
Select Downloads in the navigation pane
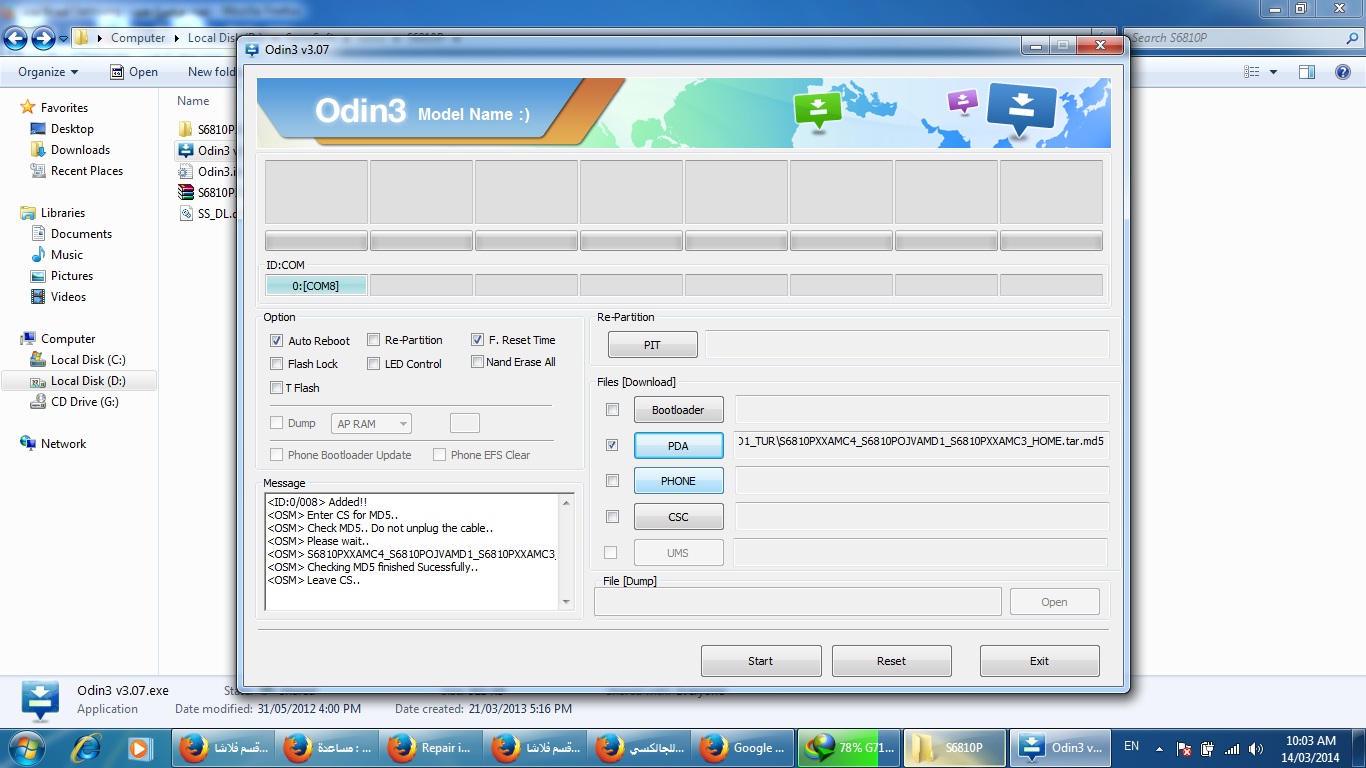coord(80,150)
